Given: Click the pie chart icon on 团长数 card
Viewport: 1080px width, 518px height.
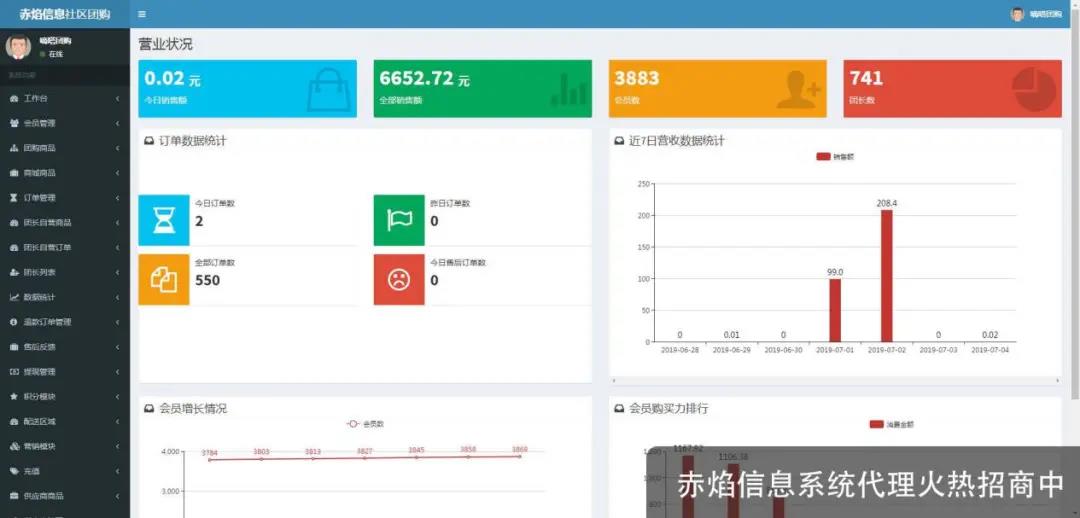Looking at the screenshot, I should click(1034, 89).
